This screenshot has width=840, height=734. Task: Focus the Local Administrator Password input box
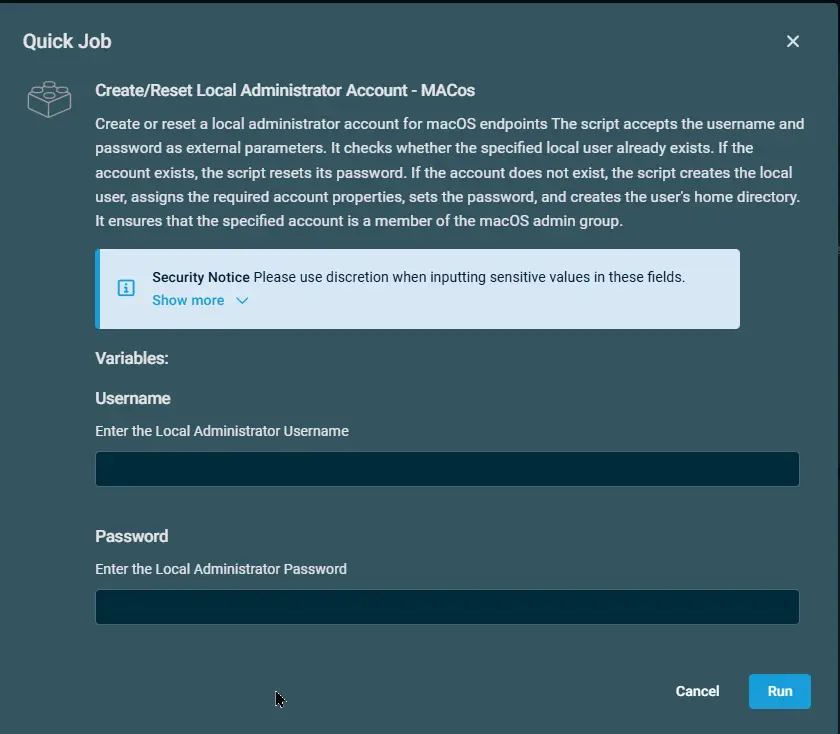tap(447, 607)
